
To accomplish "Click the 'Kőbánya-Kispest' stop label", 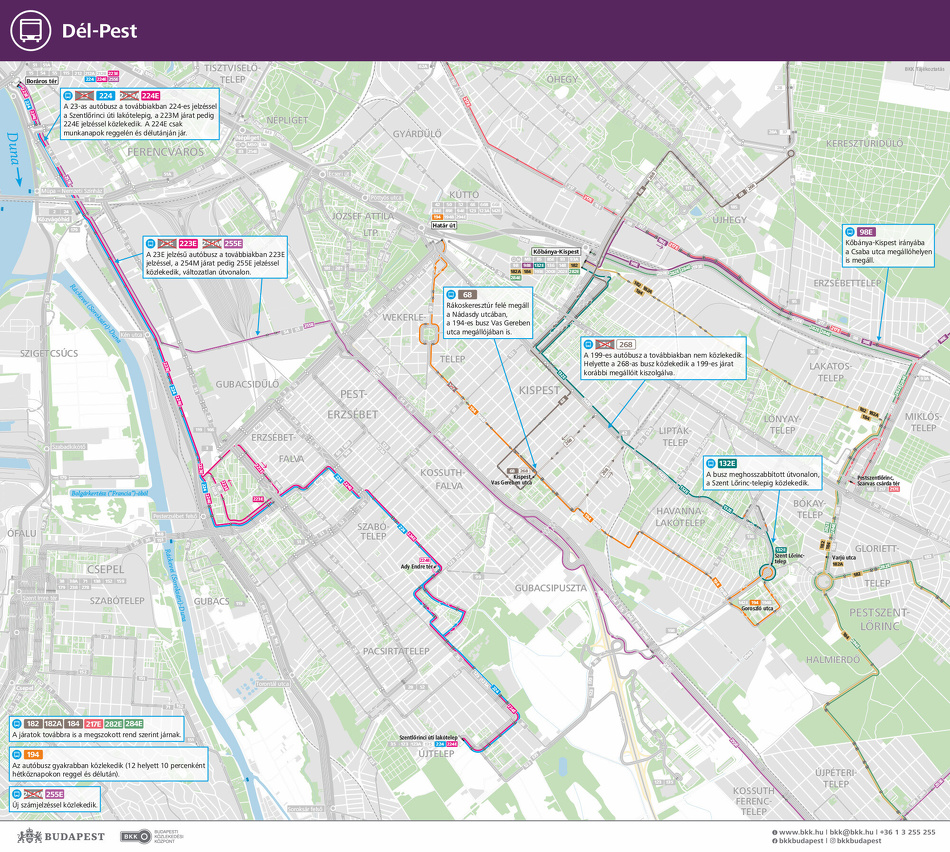I will click(556, 251).
